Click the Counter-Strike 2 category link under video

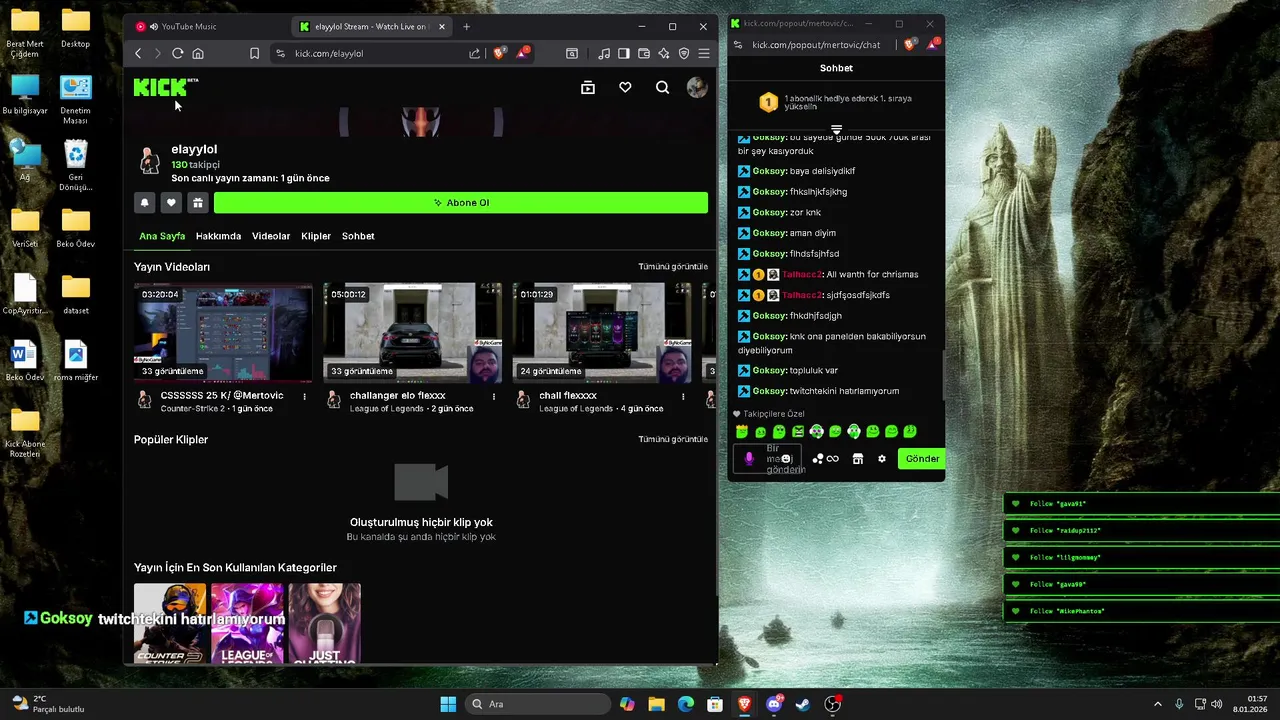click(x=193, y=409)
